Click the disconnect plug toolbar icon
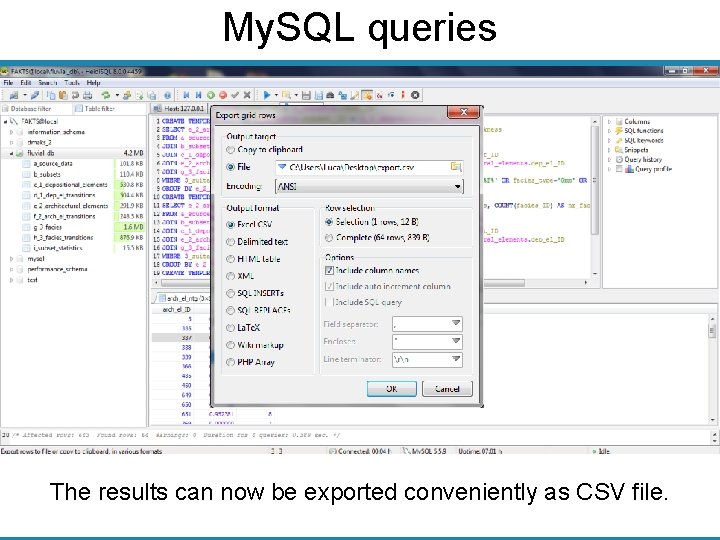720x540 pixels. point(35,95)
